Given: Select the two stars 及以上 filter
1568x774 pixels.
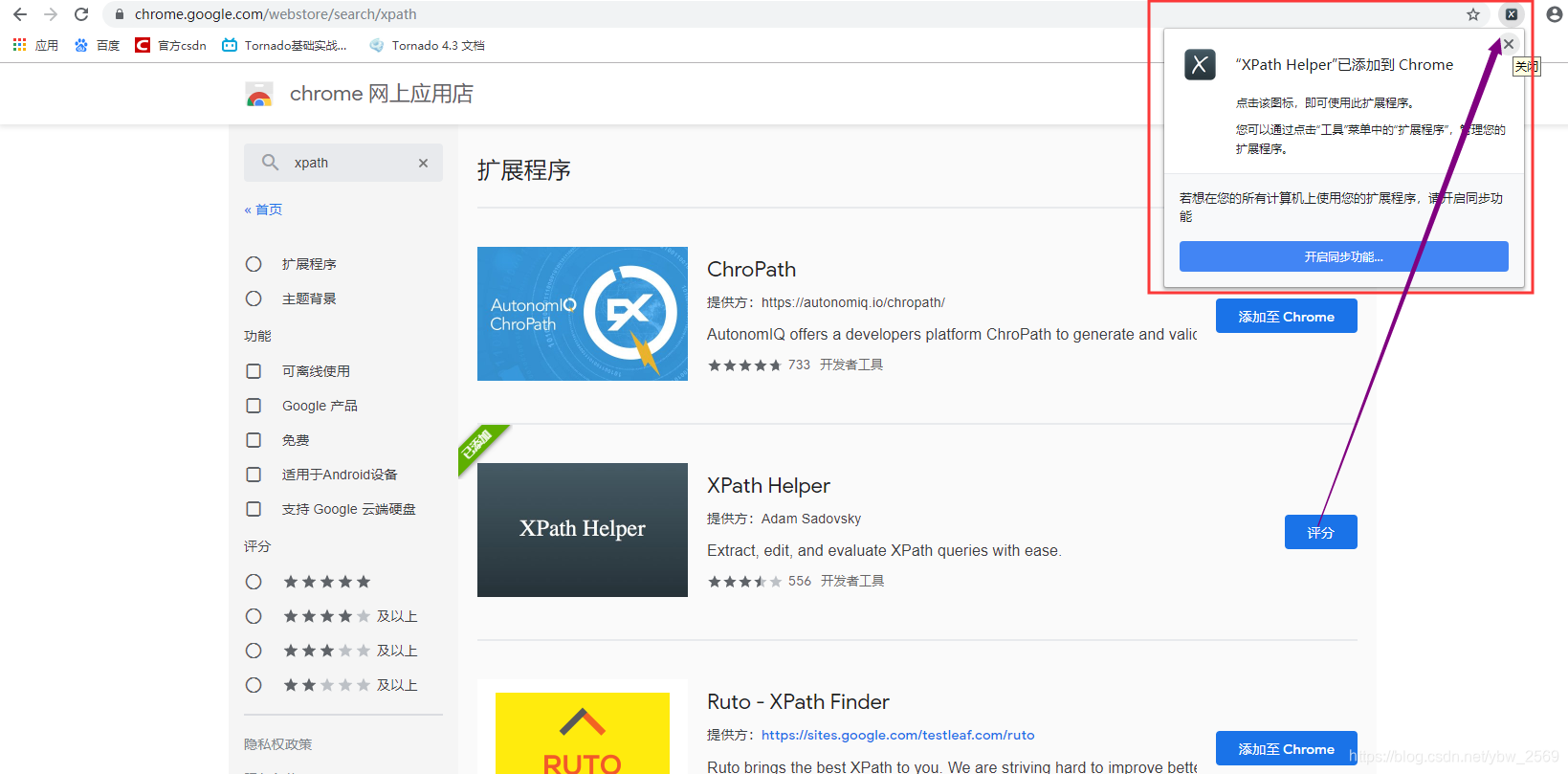Looking at the screenshot, I should coord(254,685).
